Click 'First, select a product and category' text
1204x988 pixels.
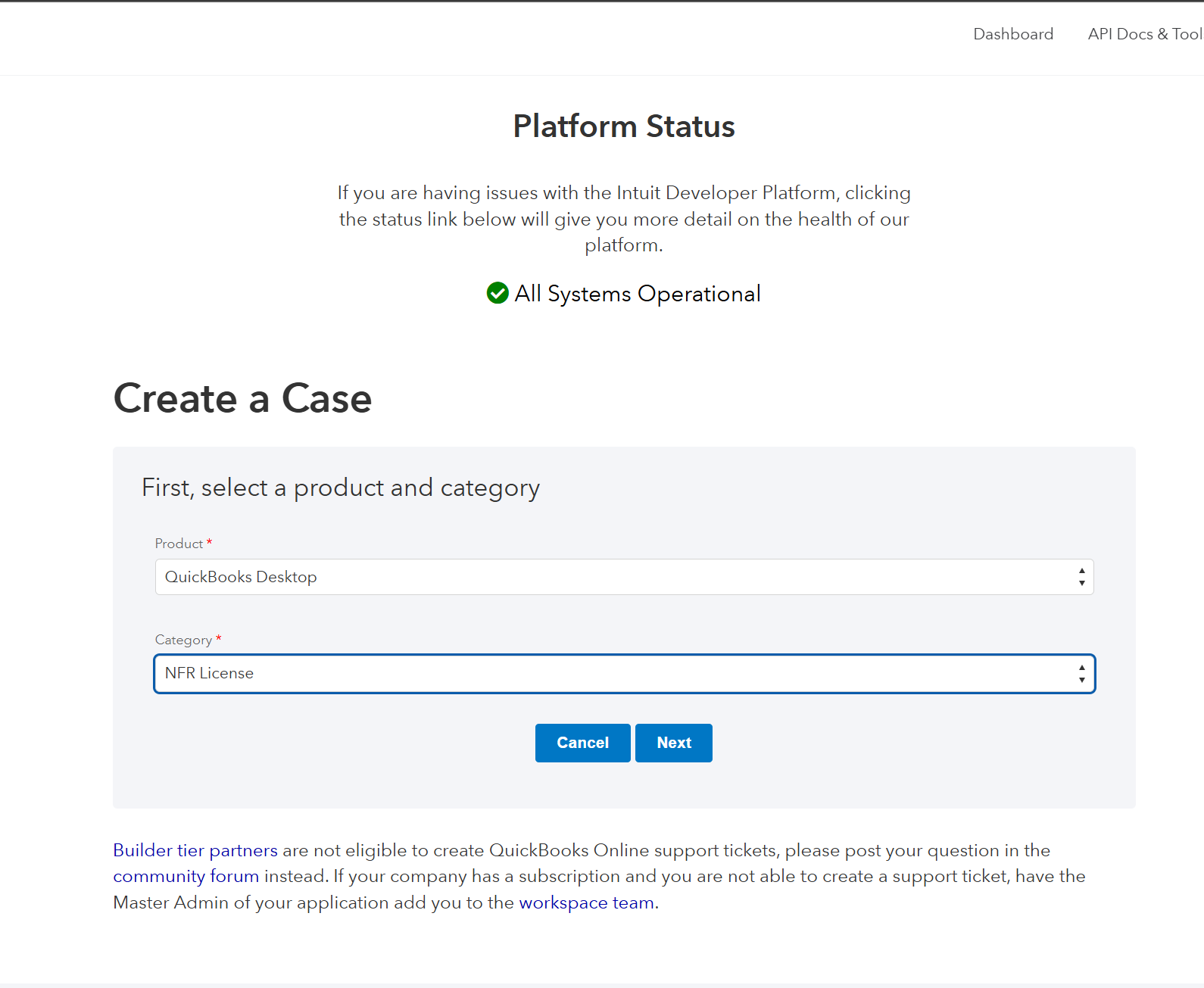341,488
